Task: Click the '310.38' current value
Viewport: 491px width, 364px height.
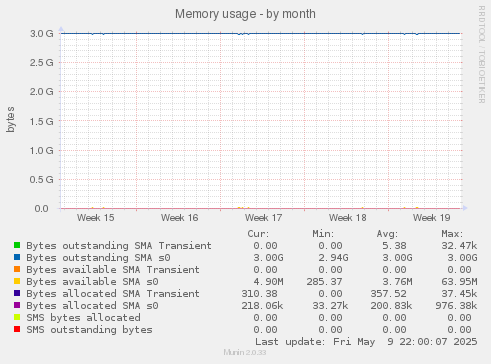Action: pyautogui.click(x=259, y=294)
